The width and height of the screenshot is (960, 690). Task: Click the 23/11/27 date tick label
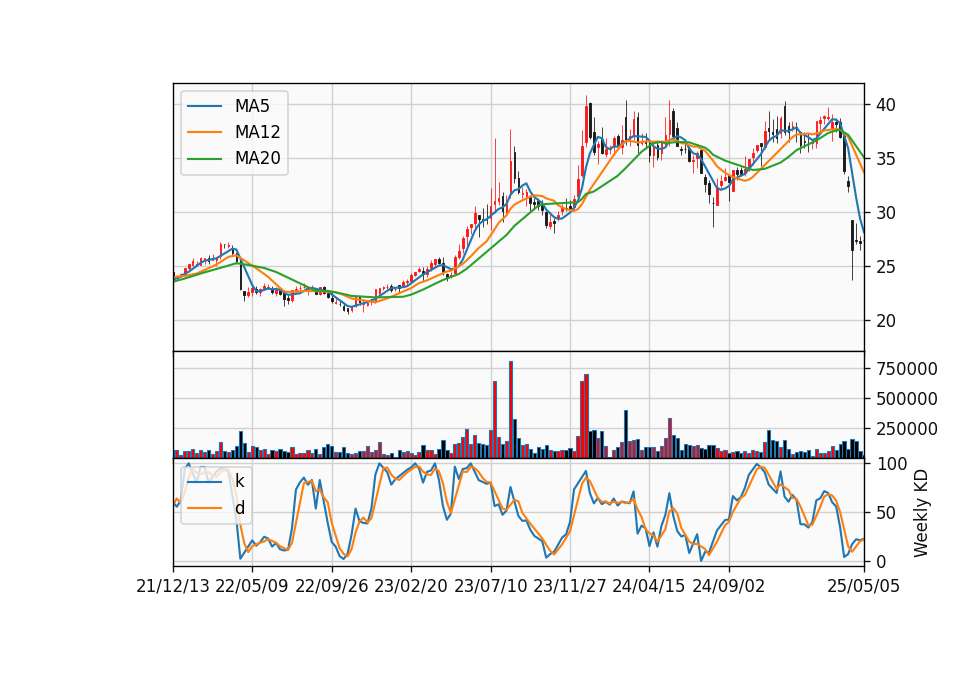[x=569, y=586]
